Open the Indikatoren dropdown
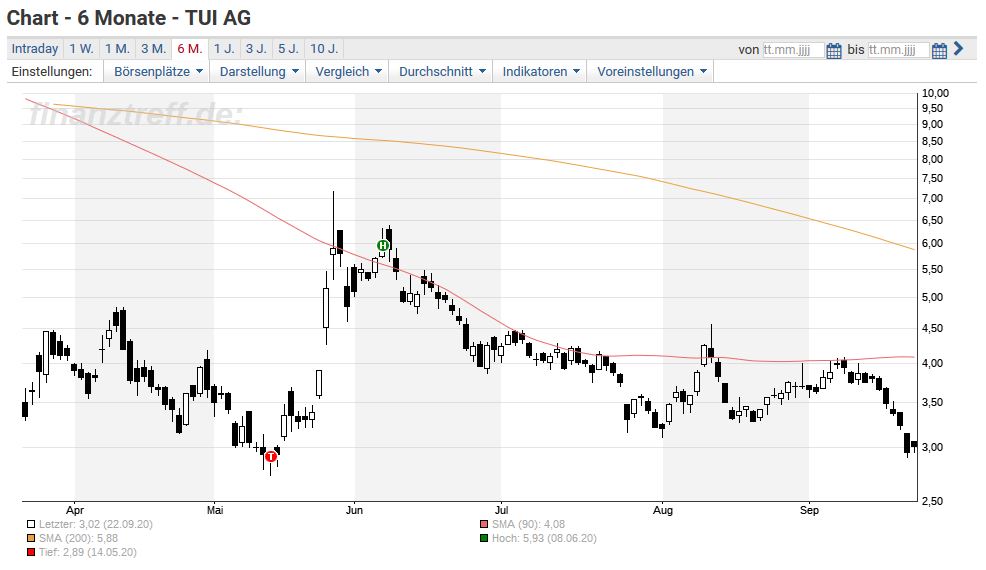The width and height of the screenshot is (986, 570). coord(540,72)
